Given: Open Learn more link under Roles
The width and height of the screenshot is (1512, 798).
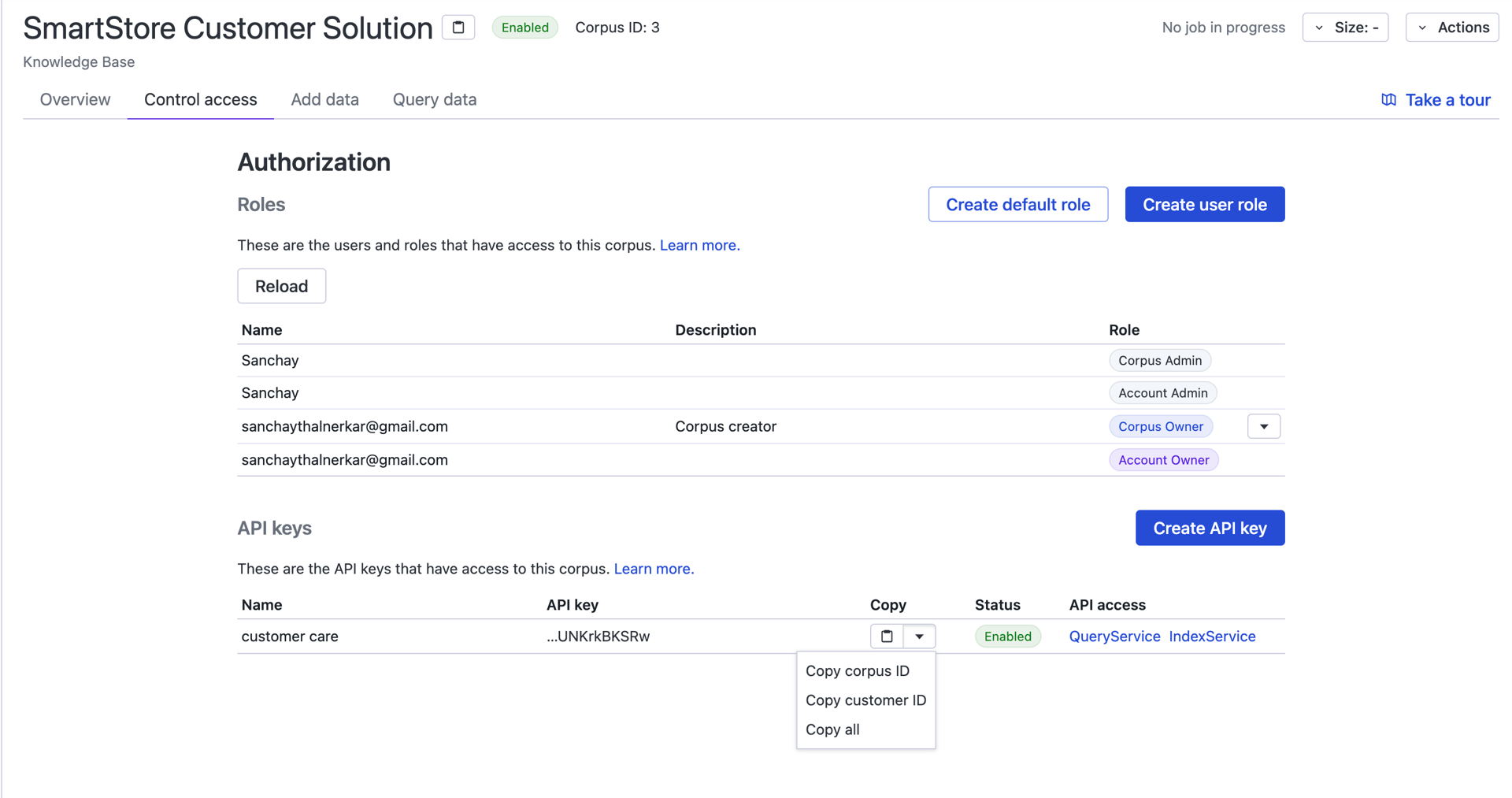Looking at the screenshot, I should tap(699, 245).
